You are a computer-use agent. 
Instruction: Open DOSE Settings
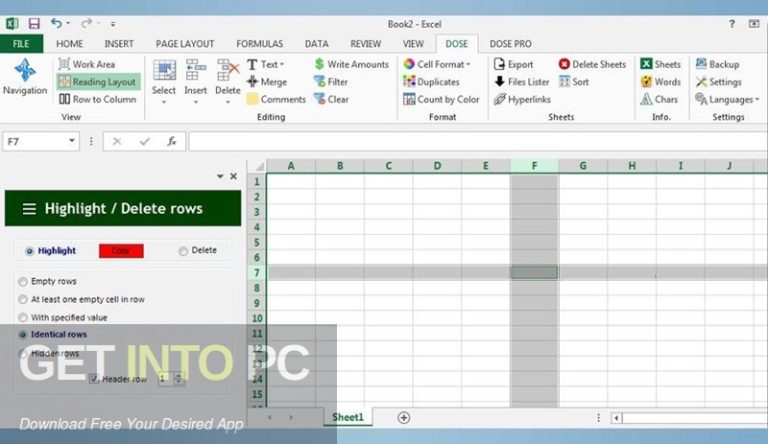pyautogui.click(x=719, y=82)
